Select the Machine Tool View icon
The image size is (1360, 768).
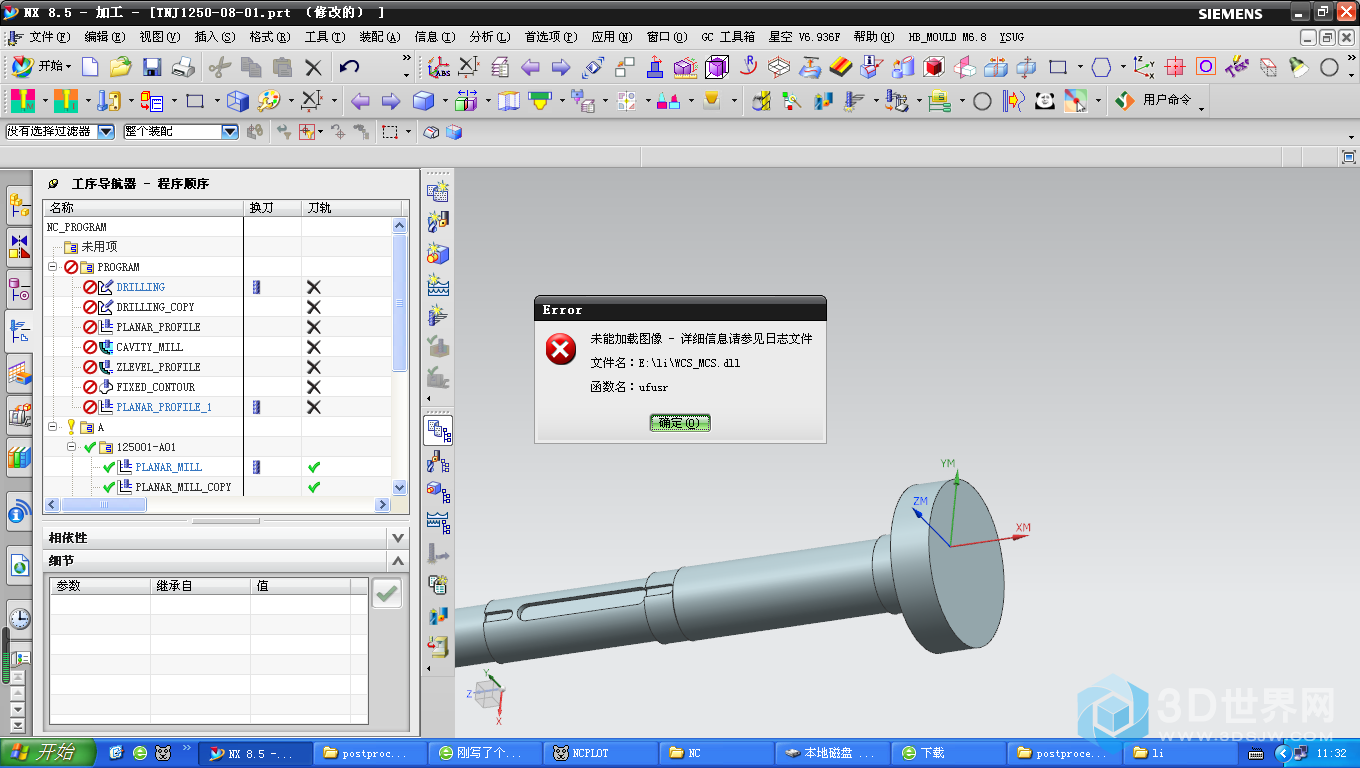click(437, 462)
